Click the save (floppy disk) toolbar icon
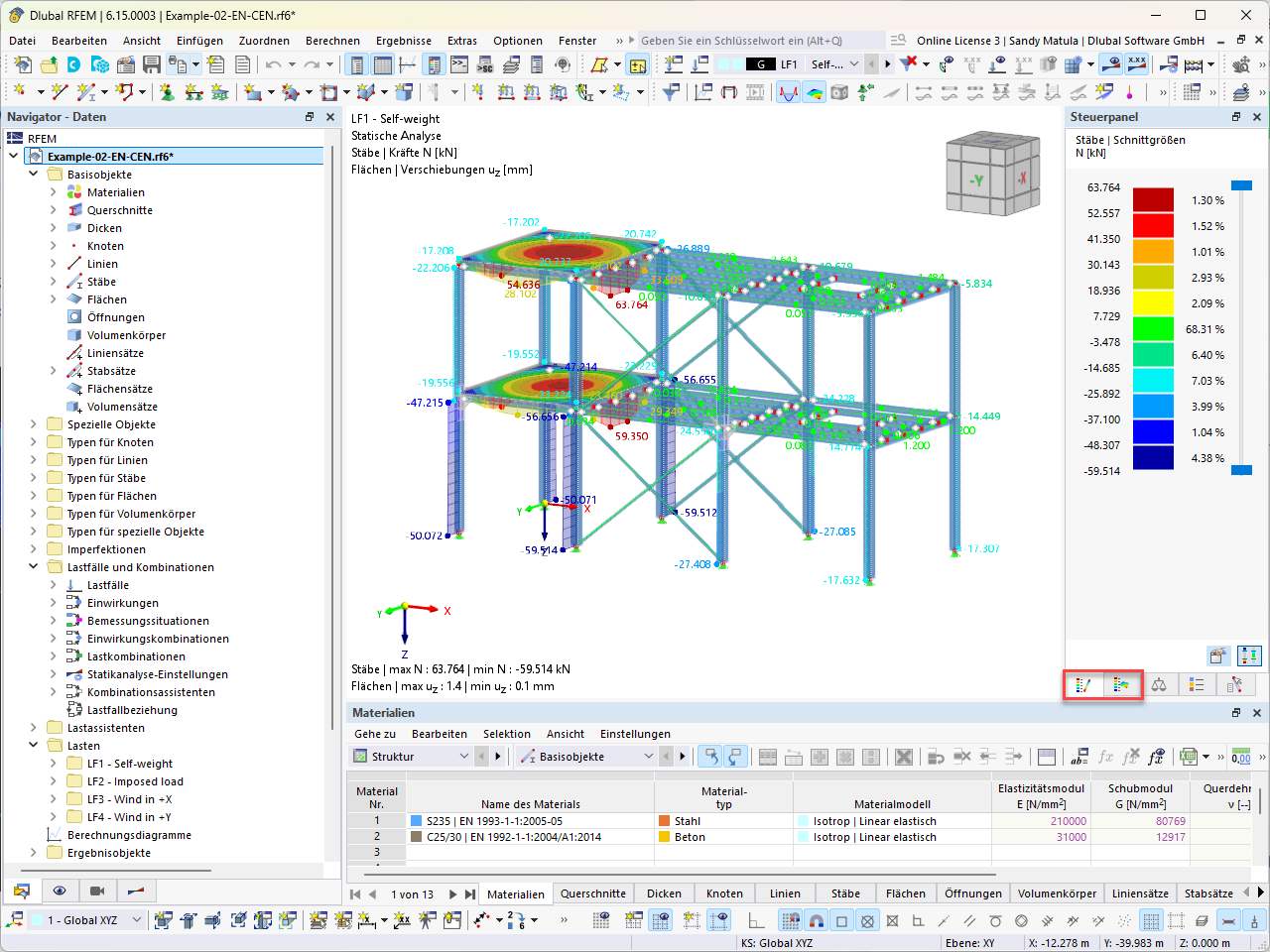Image resolution: width=1270 pixels, height=952 pixels. coord(152,64)
